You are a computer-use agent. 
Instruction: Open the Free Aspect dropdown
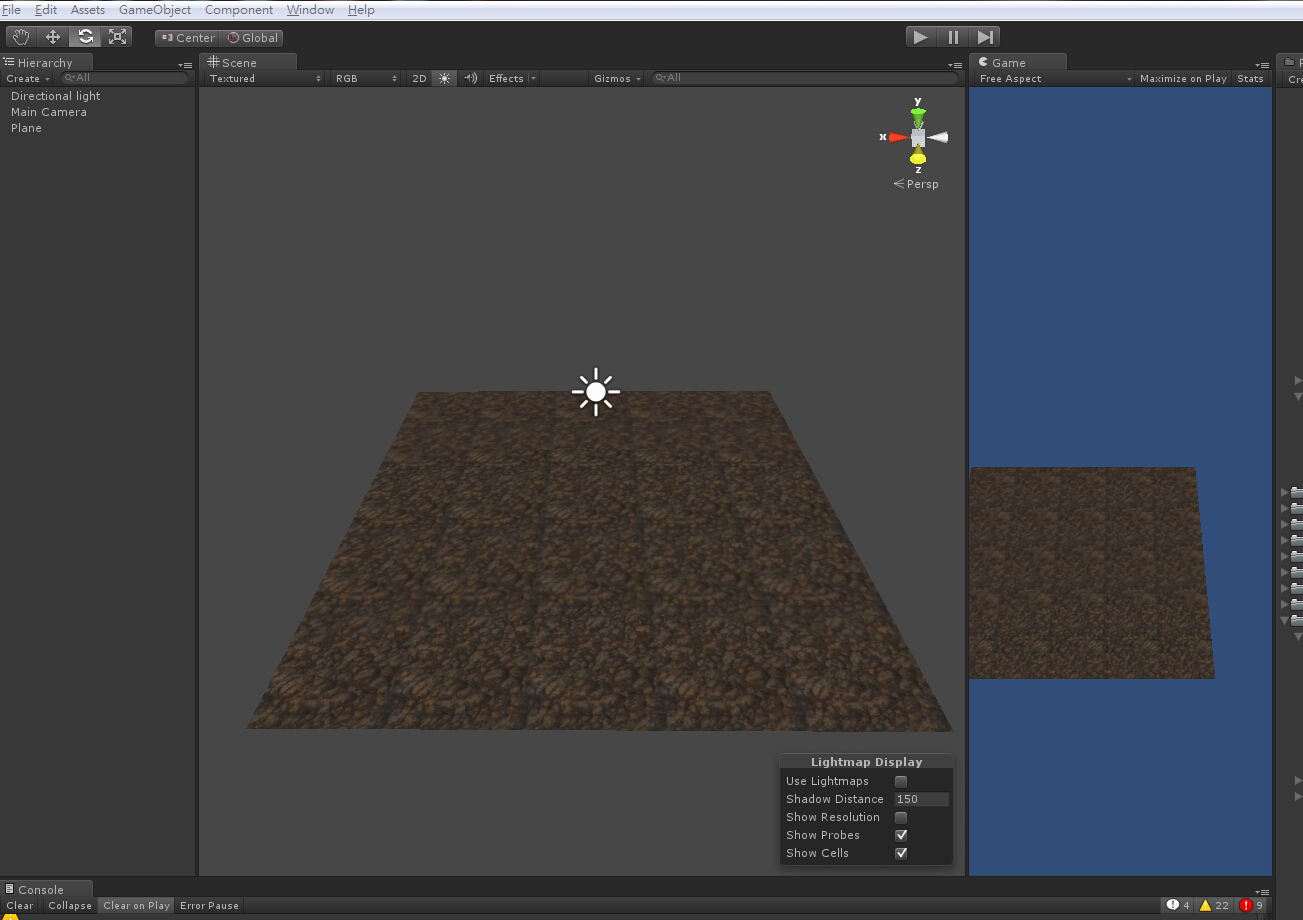[1054, 78]
